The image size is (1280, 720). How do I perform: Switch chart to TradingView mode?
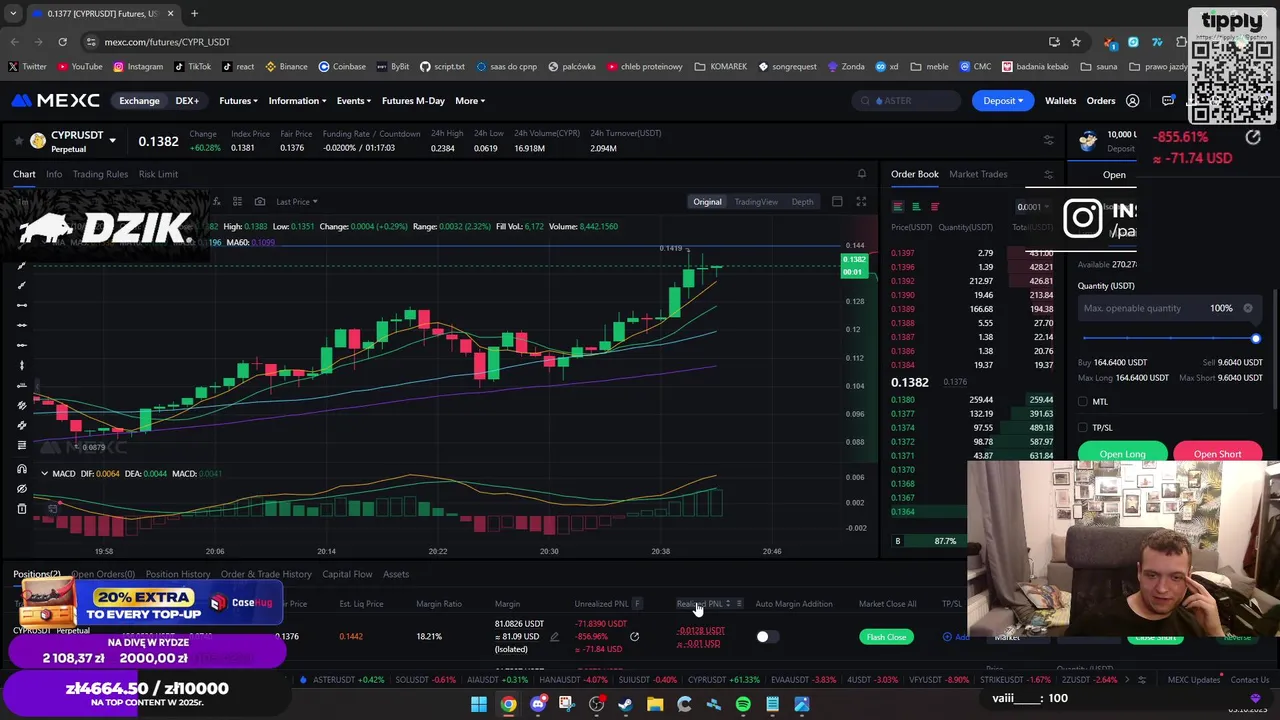coord(756,202)
